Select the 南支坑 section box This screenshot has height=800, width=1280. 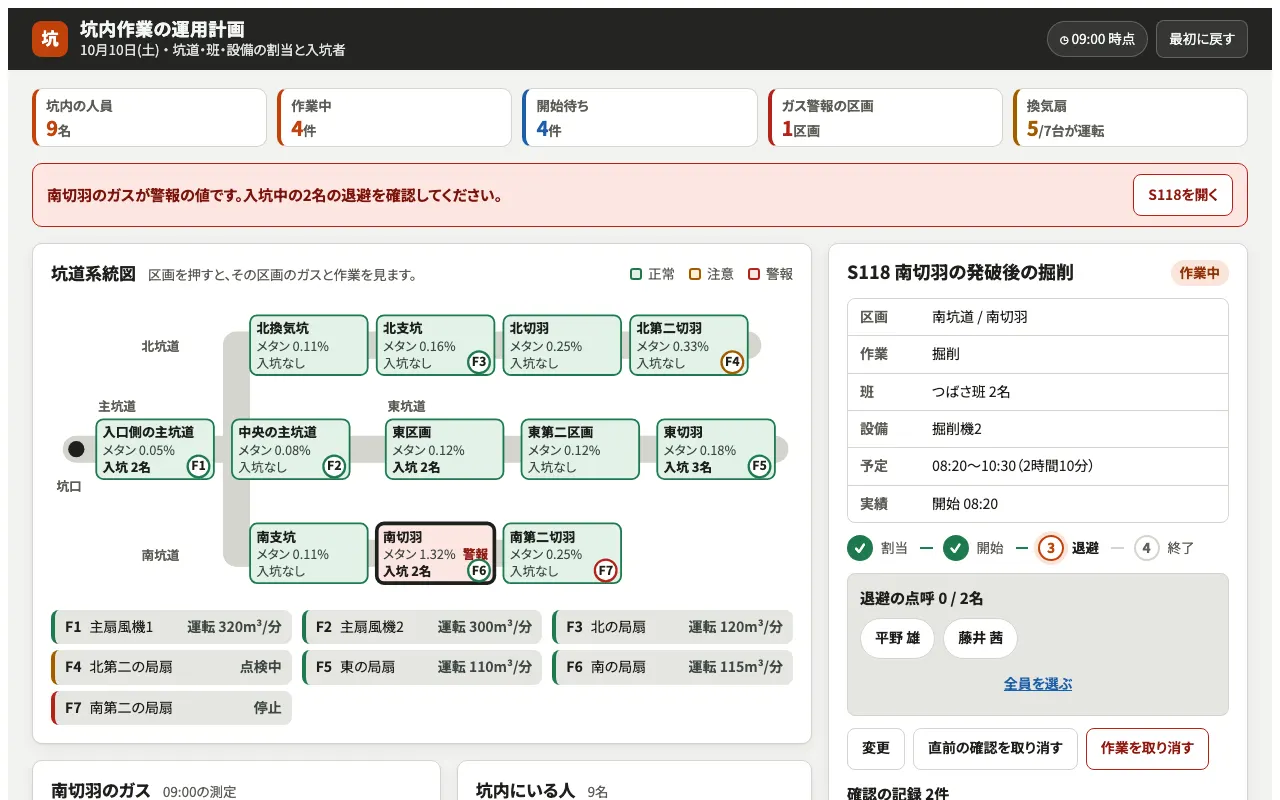pyautogui.click(x=309, y=553)
